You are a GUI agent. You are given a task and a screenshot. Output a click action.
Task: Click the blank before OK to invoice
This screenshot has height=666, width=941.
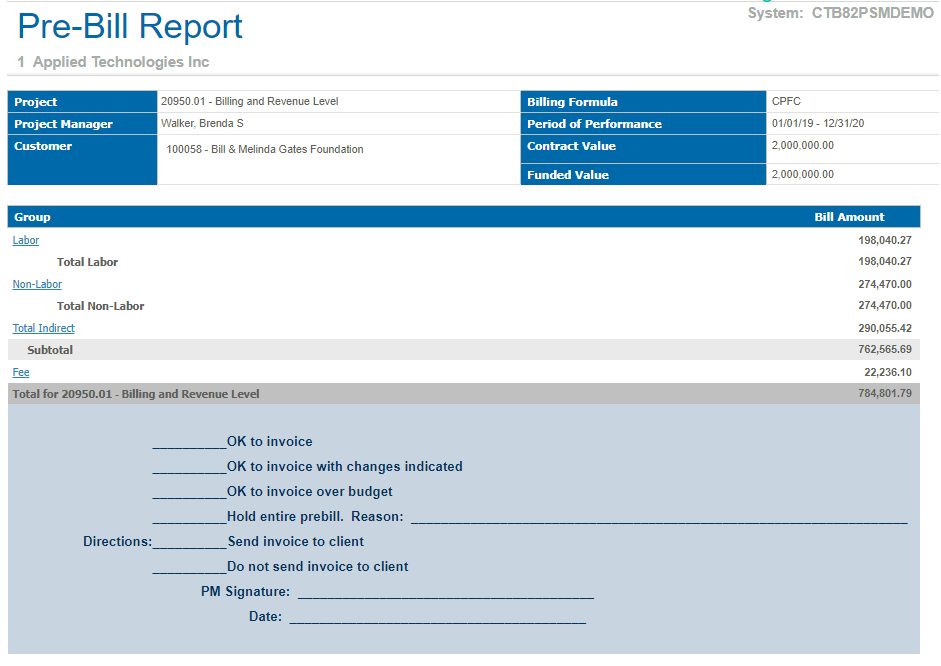[189, 442]
